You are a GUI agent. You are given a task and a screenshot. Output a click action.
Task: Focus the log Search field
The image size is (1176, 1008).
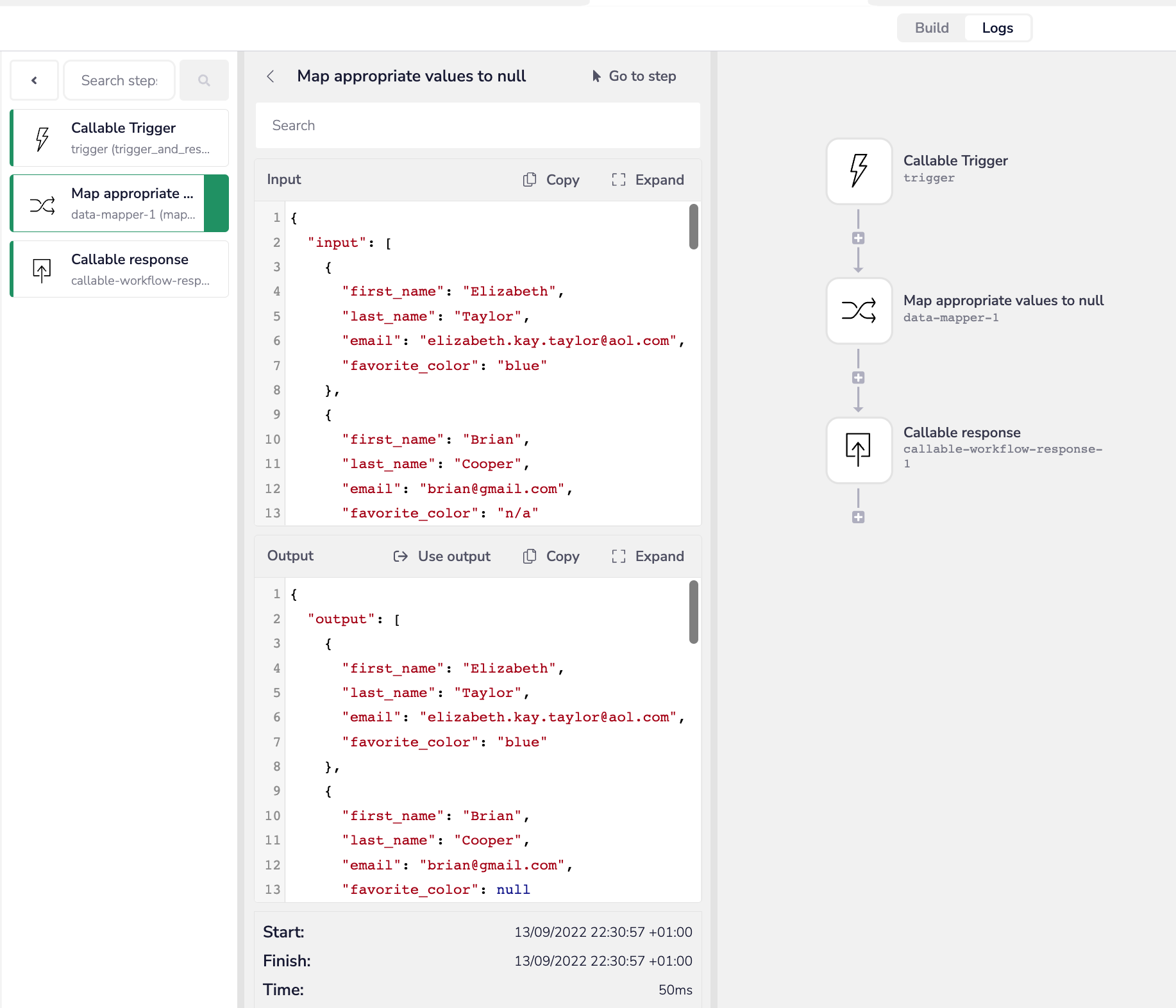477,126
